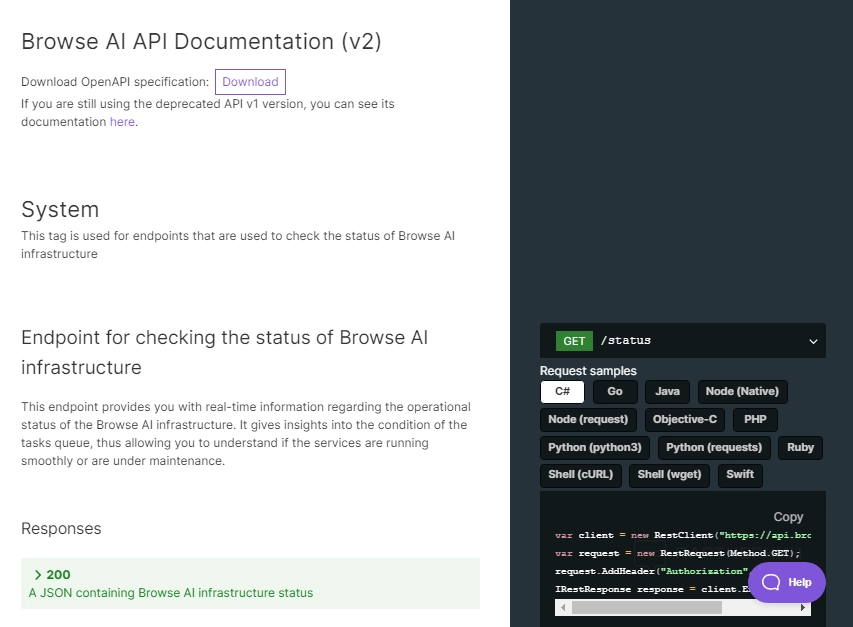Click the green GET method badge

click(x=574, y=341)
